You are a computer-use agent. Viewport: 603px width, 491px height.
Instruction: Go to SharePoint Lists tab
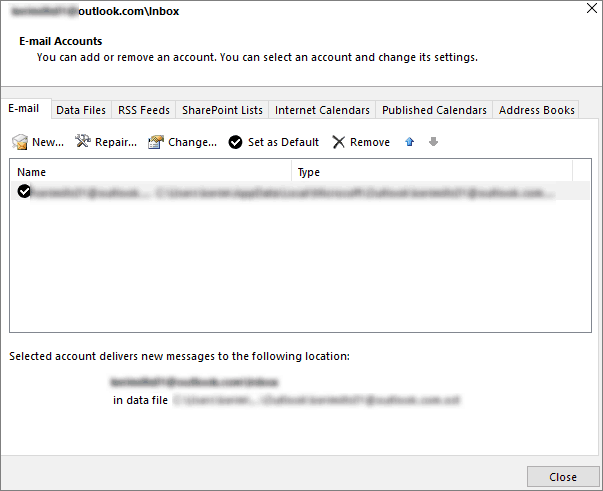pyautogui.click(x=222, y=110)
